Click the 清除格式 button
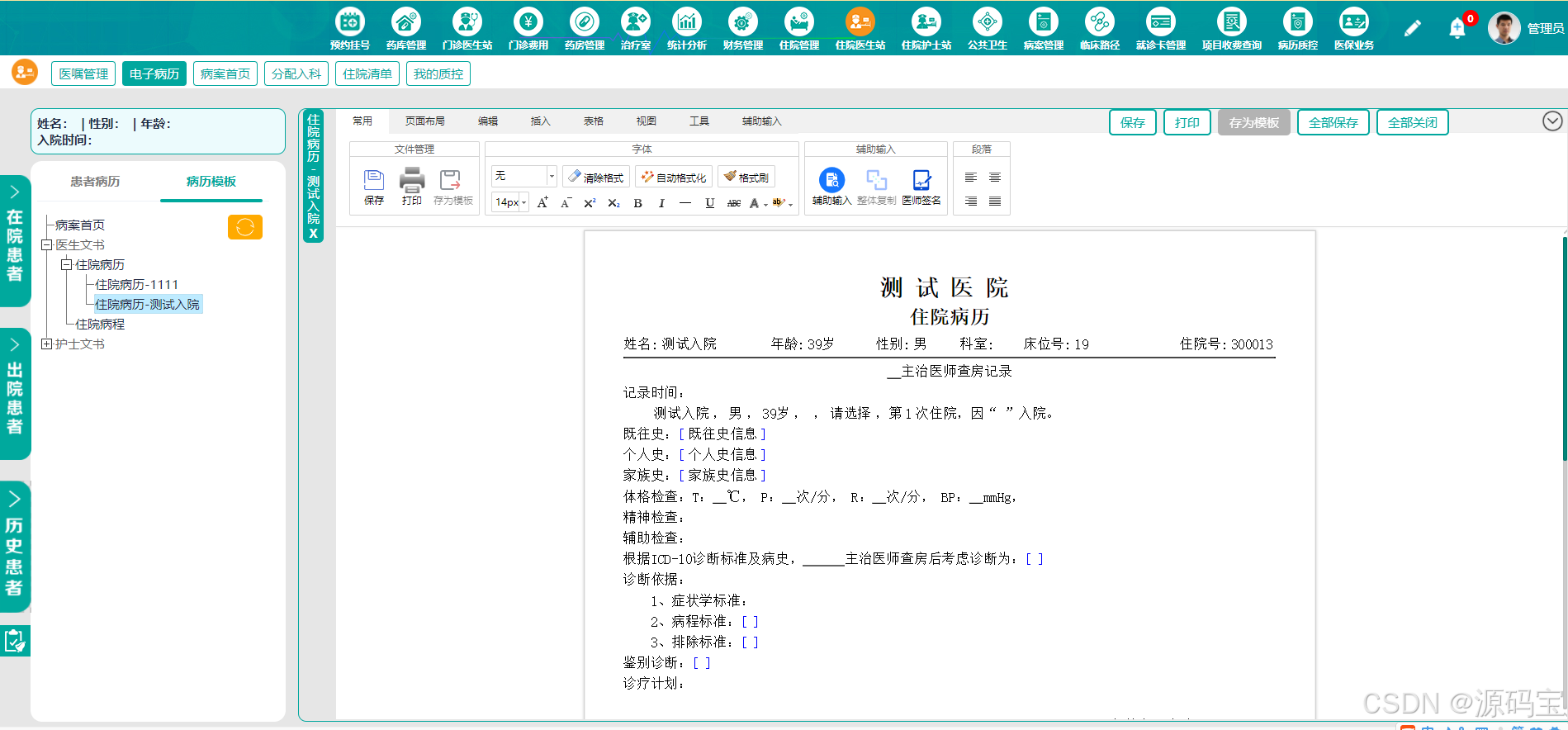This screenshot has width=1568, height=730. tap(596, 178)
